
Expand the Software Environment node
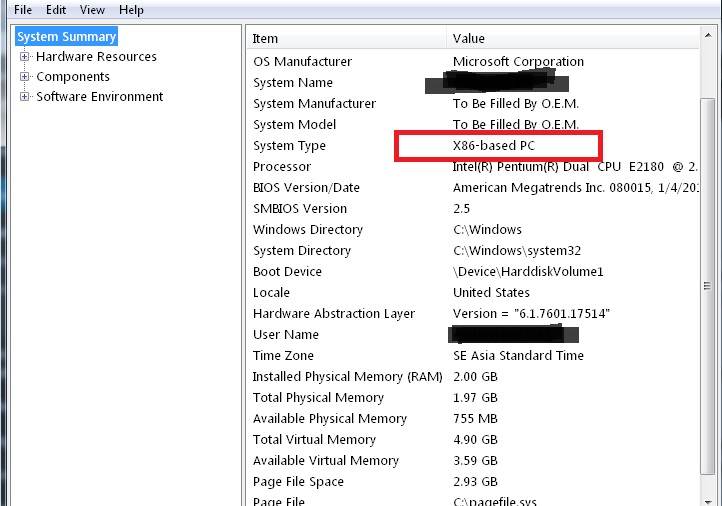[x=26, y=97]
